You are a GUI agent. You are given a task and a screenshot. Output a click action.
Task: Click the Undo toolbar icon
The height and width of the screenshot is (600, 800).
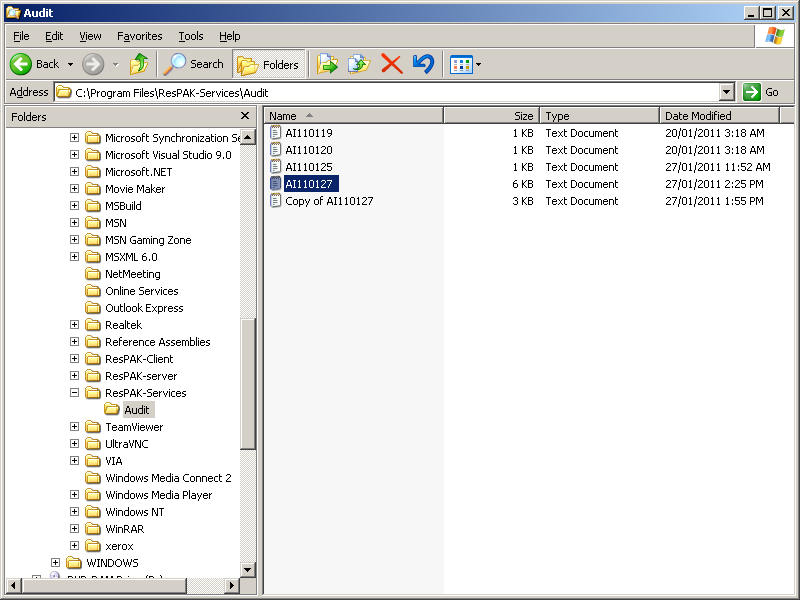[423, 64]
